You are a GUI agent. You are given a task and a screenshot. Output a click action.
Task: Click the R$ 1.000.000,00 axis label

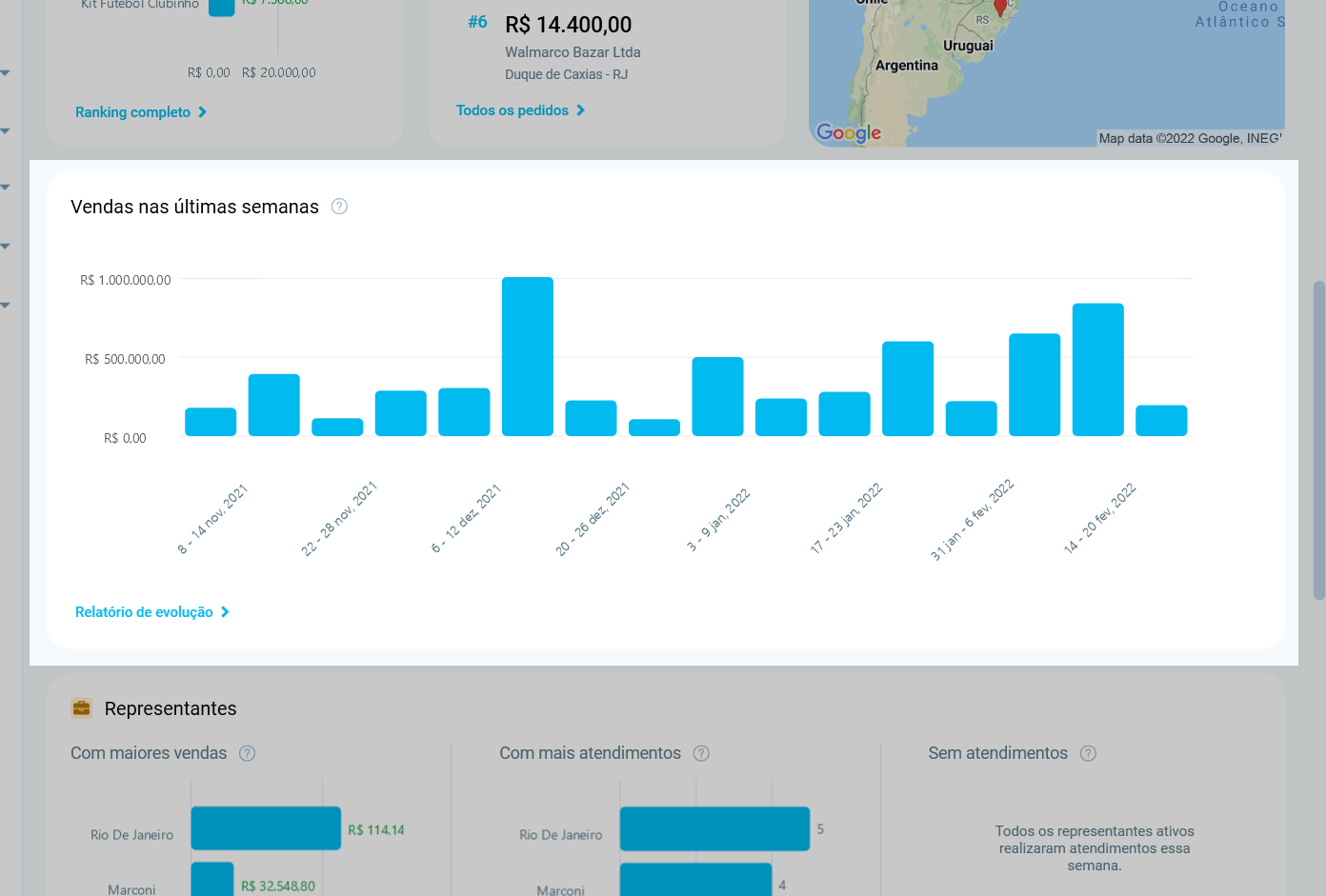pos(126,280)
